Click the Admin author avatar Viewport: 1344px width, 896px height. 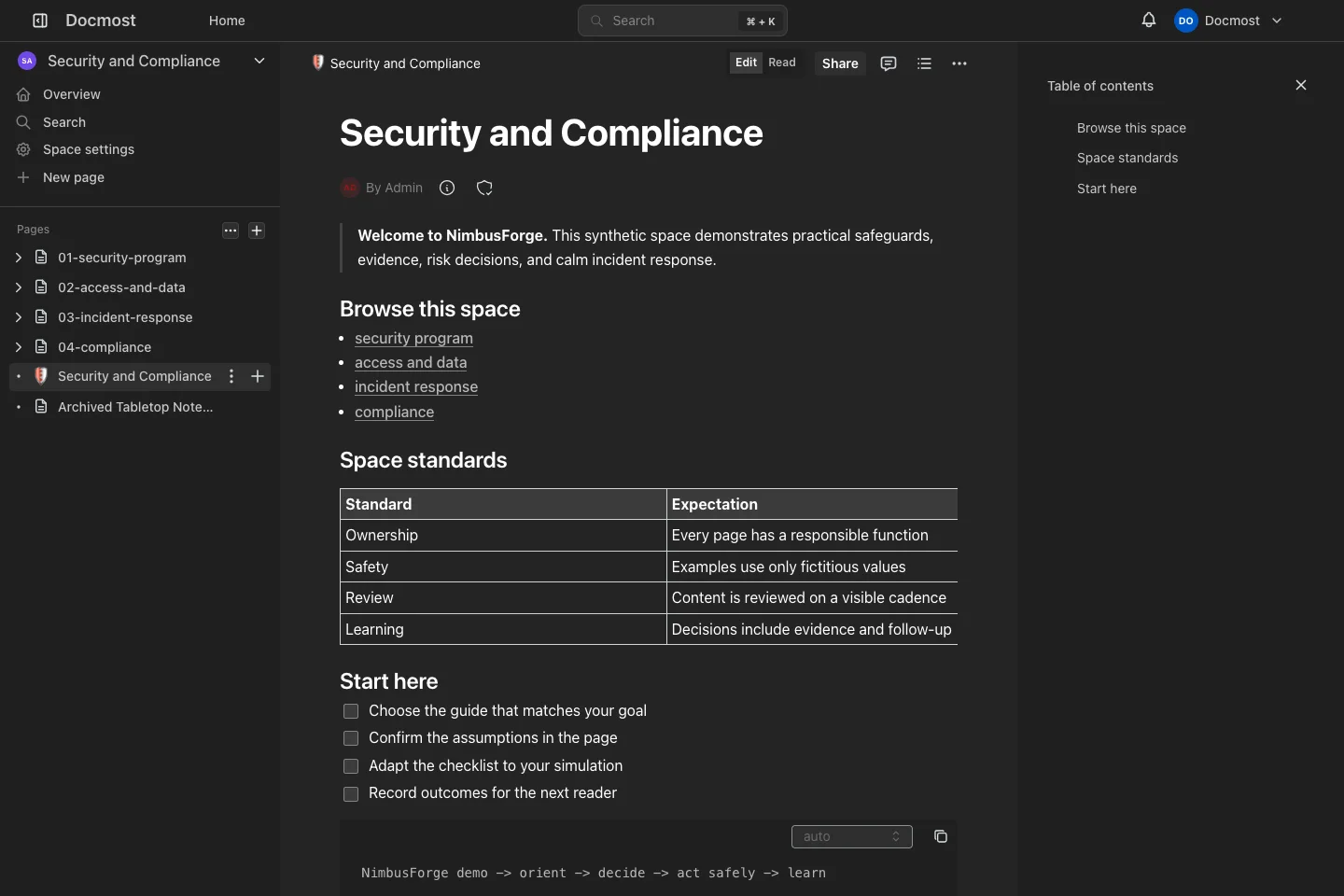tap(350, 188)
